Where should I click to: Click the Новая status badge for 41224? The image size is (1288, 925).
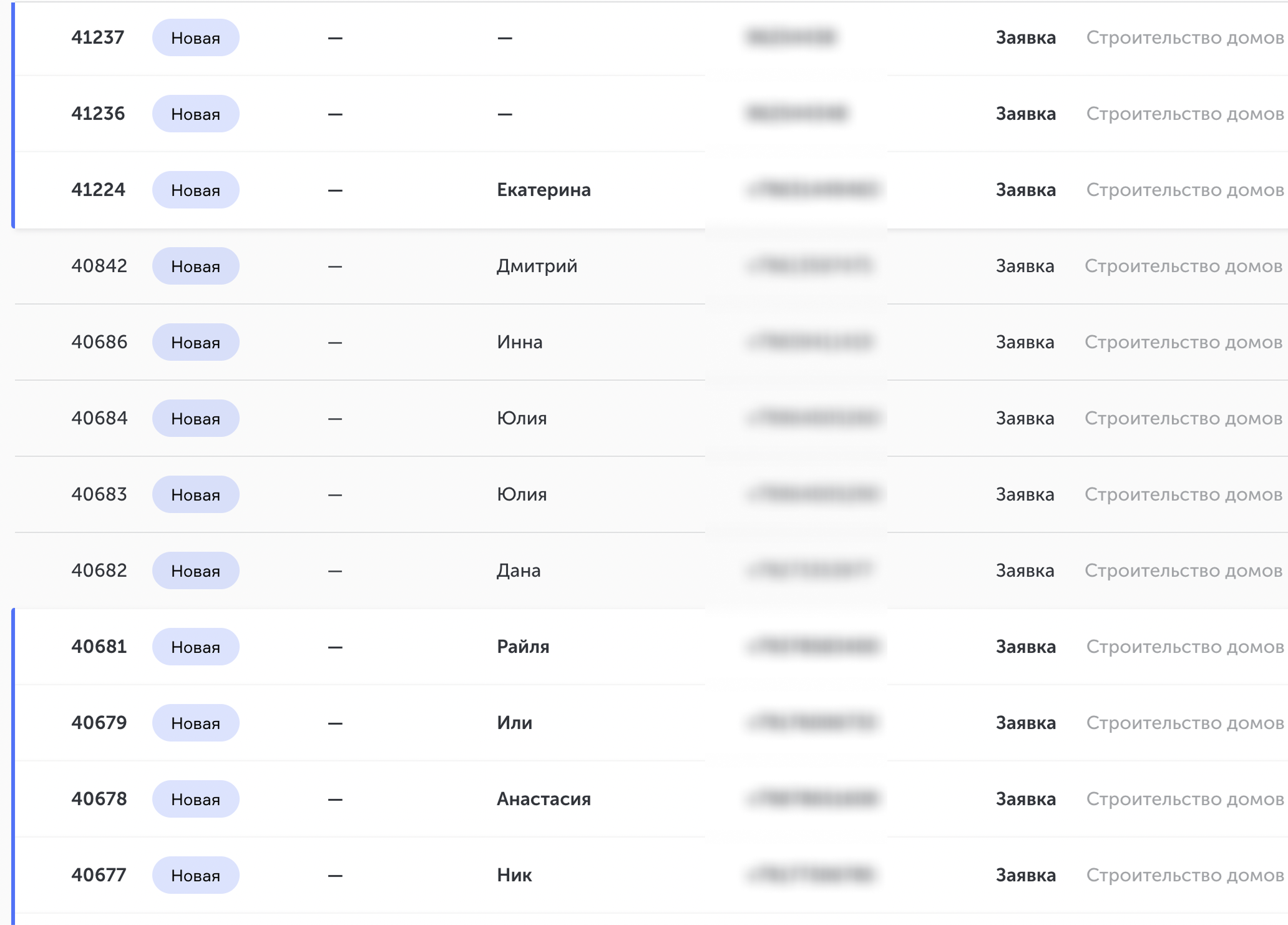(x=195, y=190)
